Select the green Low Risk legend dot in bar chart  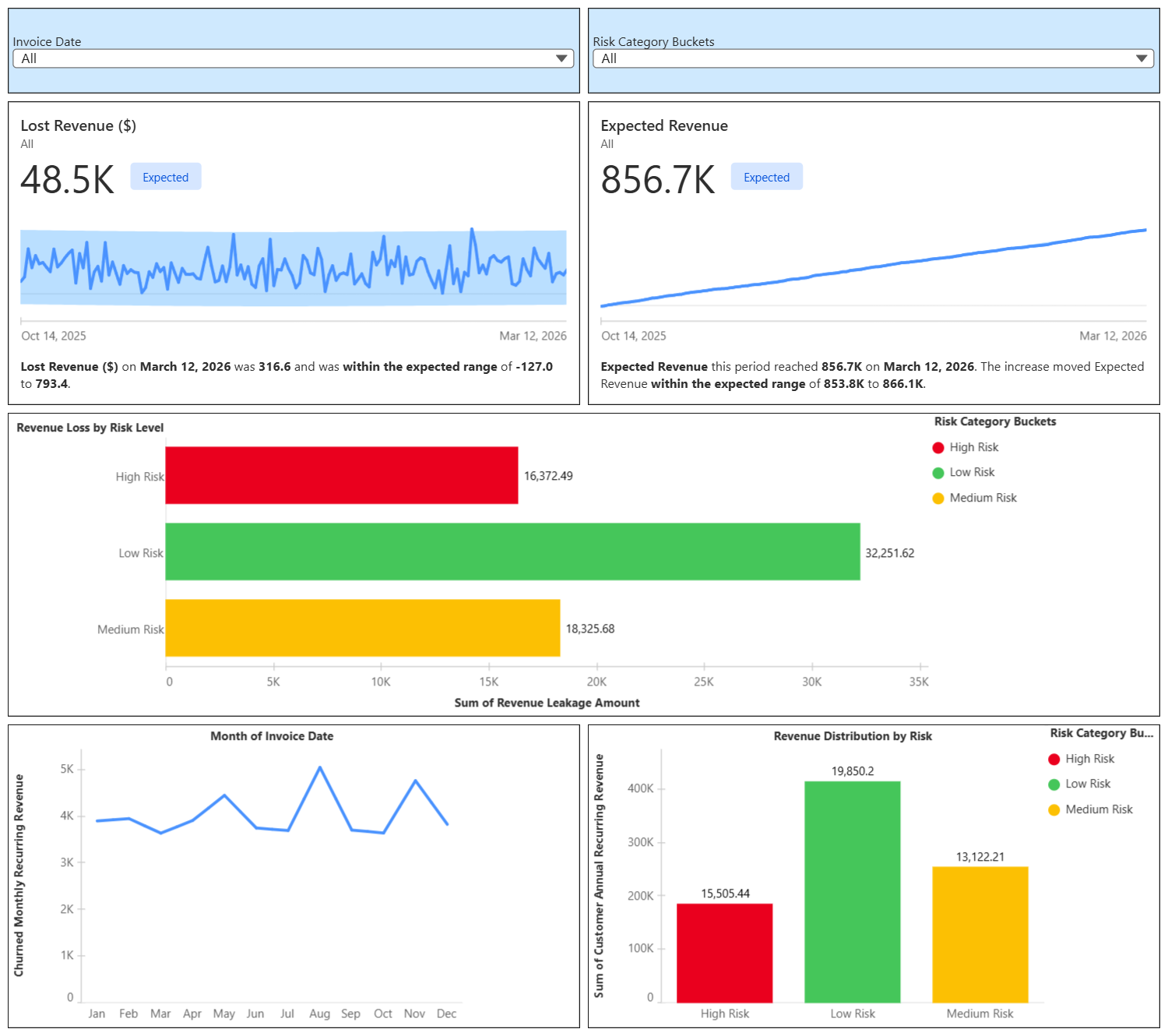pyautogui.click(x=938, y=473)
